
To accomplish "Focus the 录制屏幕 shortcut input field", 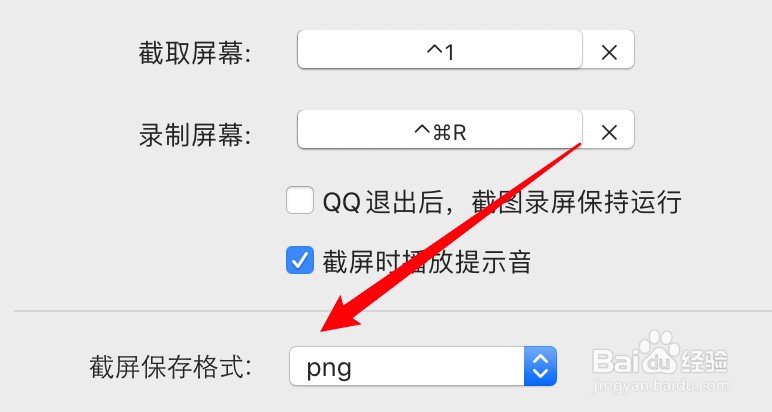I will click(440, 129).
